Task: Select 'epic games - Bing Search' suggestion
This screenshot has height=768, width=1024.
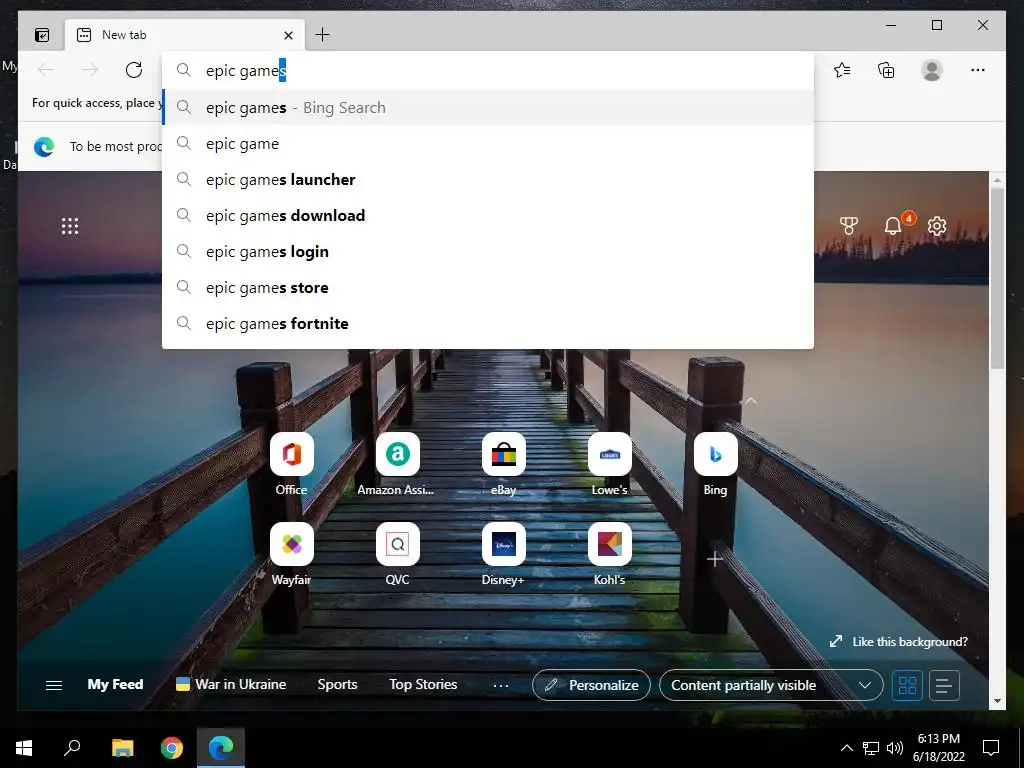Action: [x=488, y=108]
